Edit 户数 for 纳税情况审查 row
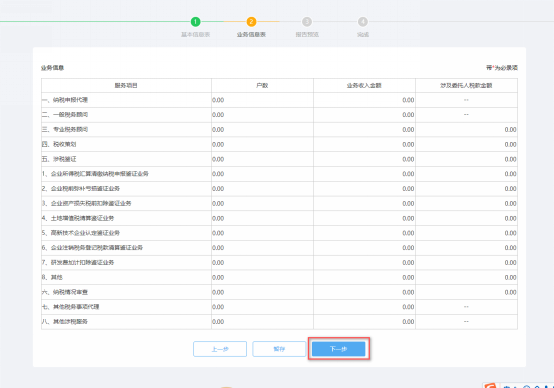This screenshot has height=388, width=554. point(262,292)
